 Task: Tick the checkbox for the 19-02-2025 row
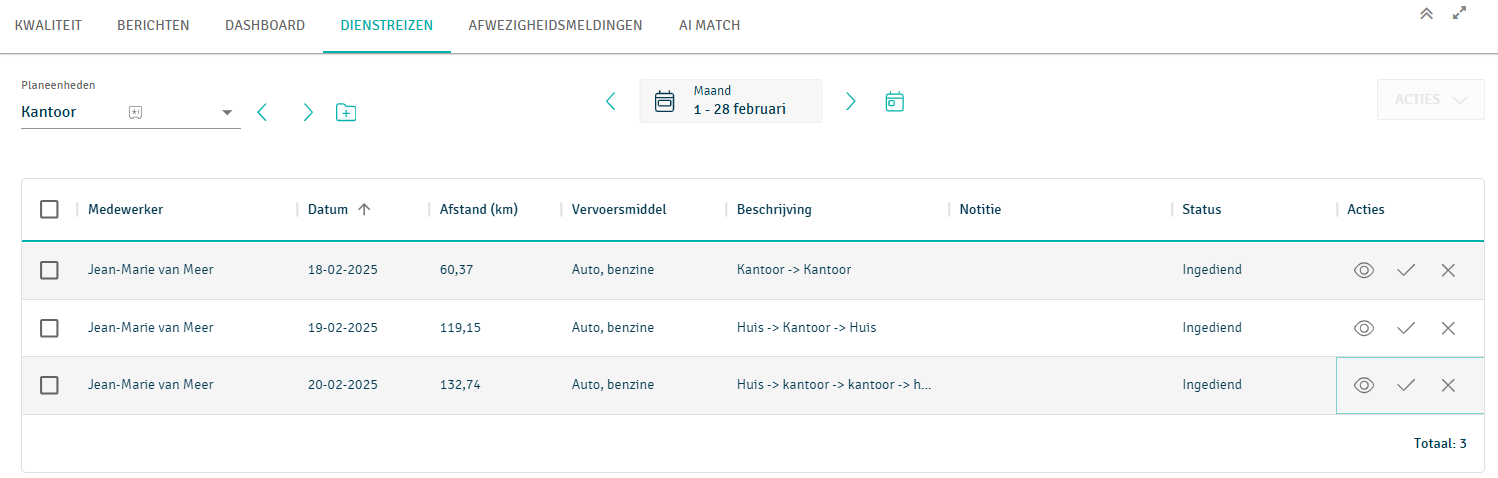point(49,328)
